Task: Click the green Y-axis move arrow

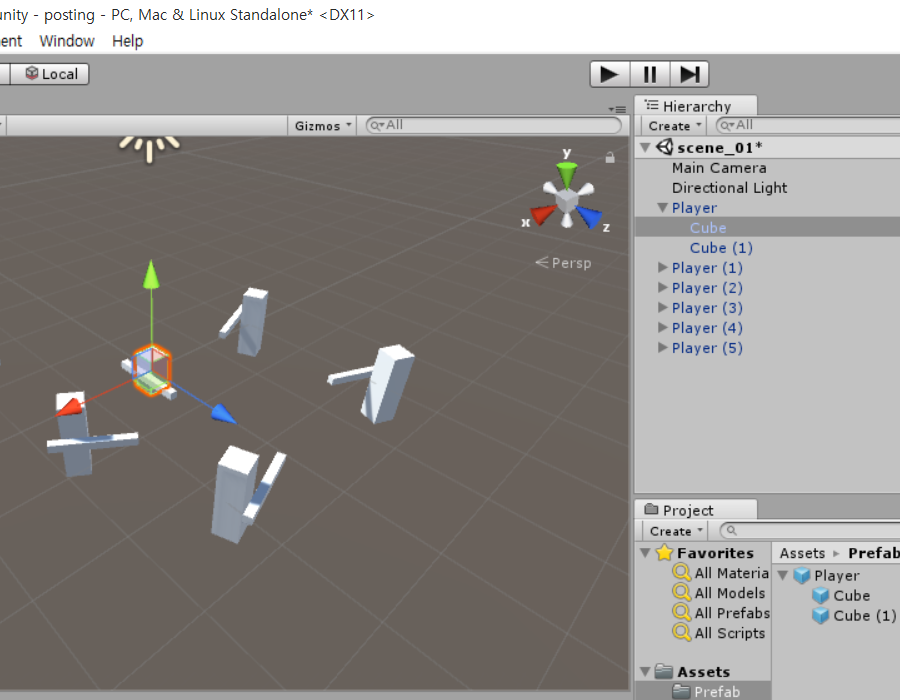Action: click(151, 274)
